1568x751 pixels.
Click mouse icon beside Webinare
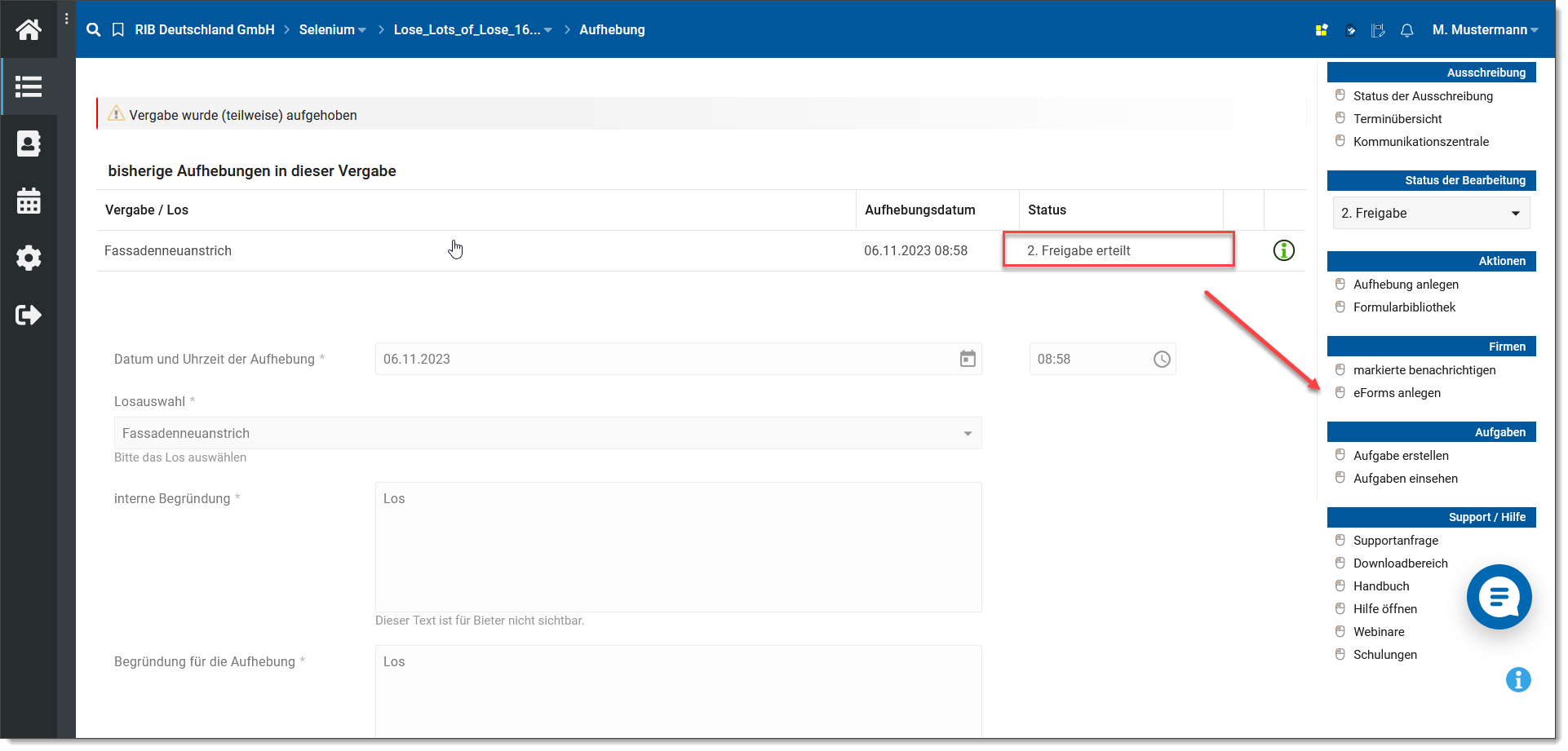(1340, 631)
